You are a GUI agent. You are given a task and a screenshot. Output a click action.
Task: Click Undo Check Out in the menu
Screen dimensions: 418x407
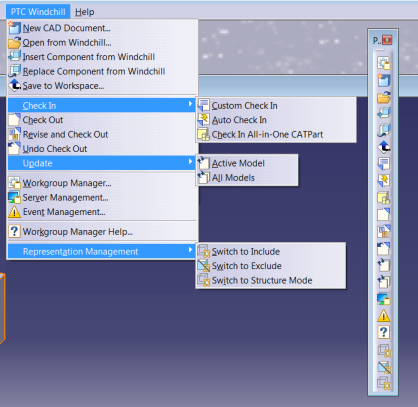(102, 149)
